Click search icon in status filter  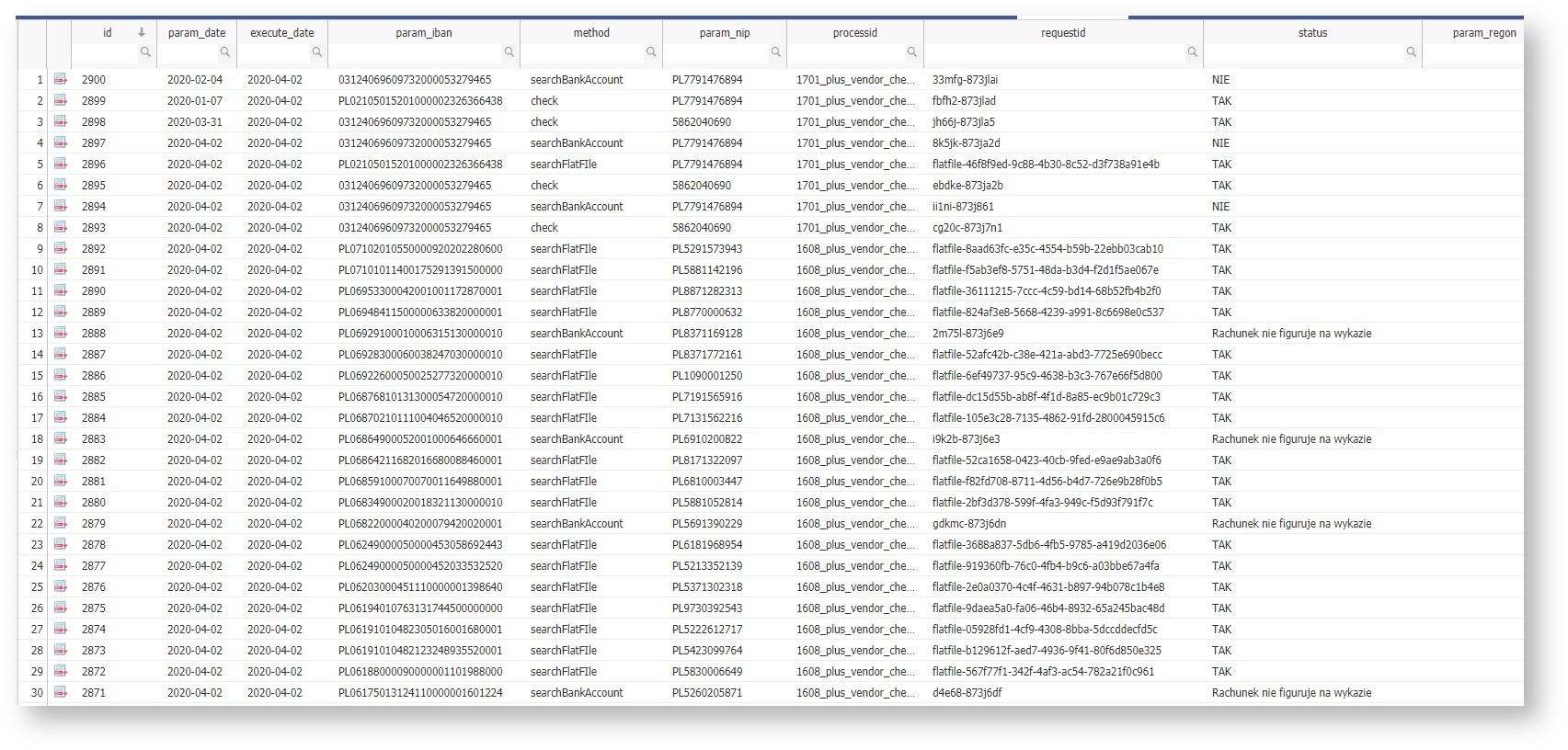tap(1411, 52)
